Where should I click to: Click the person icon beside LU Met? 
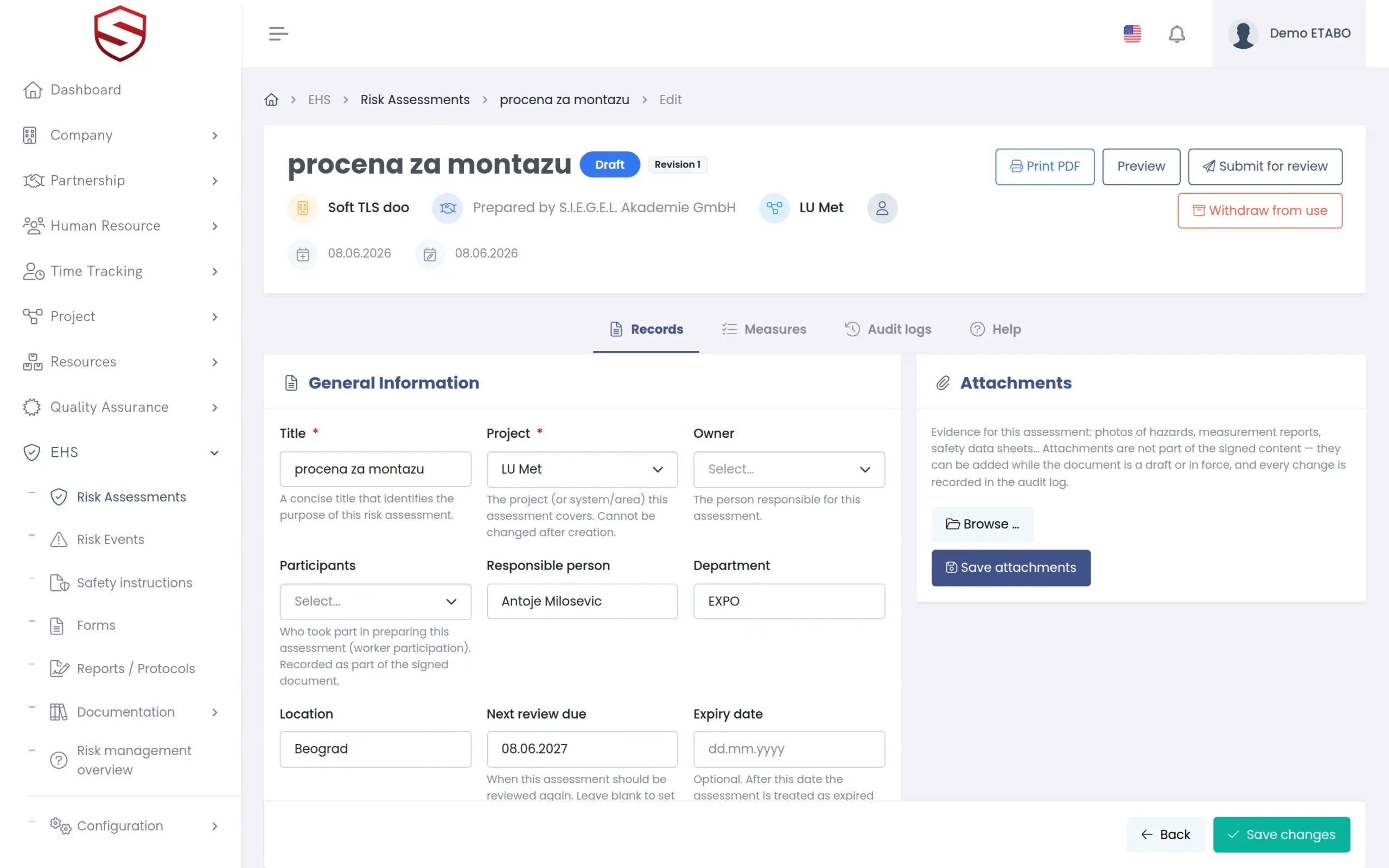coord(882,208)
